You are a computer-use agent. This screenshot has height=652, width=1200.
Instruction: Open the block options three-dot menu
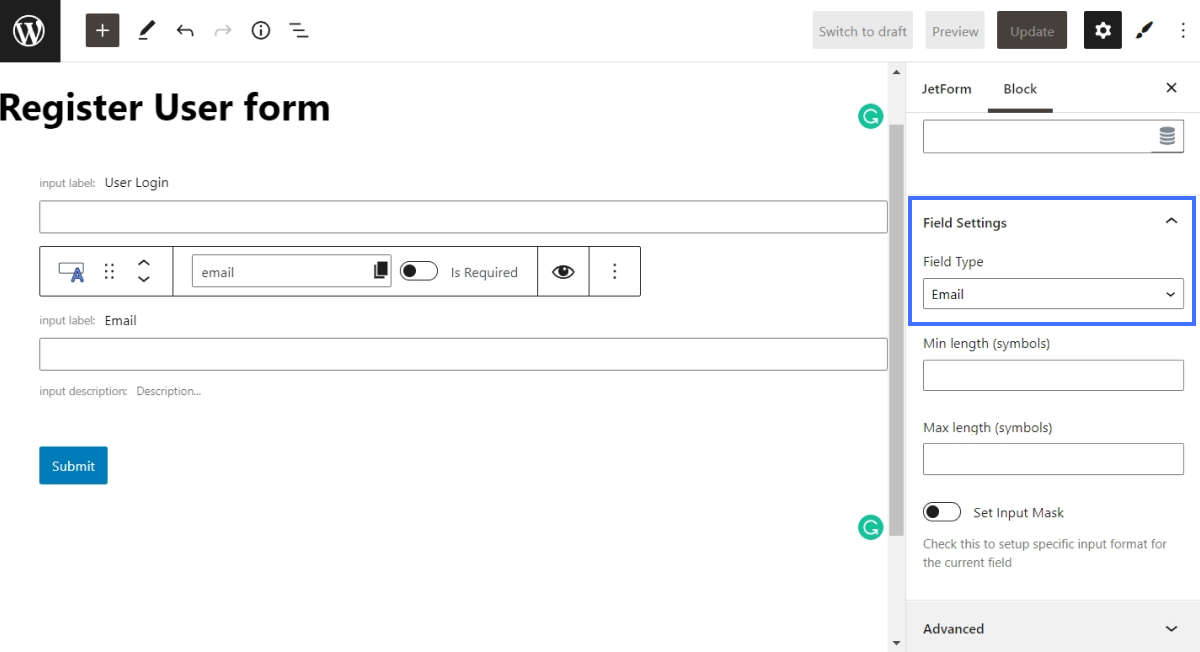[x=614, y=270]
